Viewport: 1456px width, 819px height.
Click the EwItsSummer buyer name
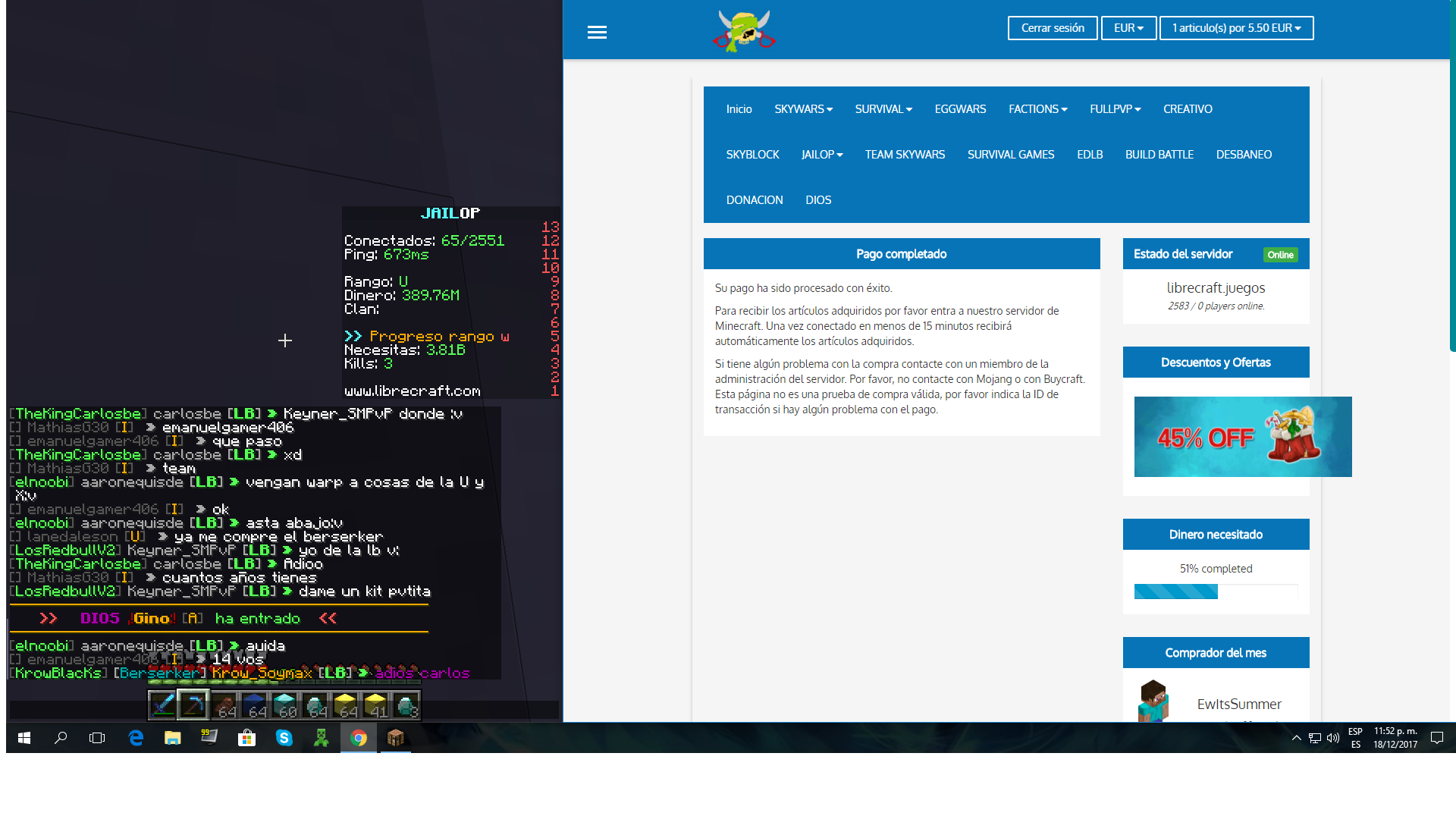1239,704
